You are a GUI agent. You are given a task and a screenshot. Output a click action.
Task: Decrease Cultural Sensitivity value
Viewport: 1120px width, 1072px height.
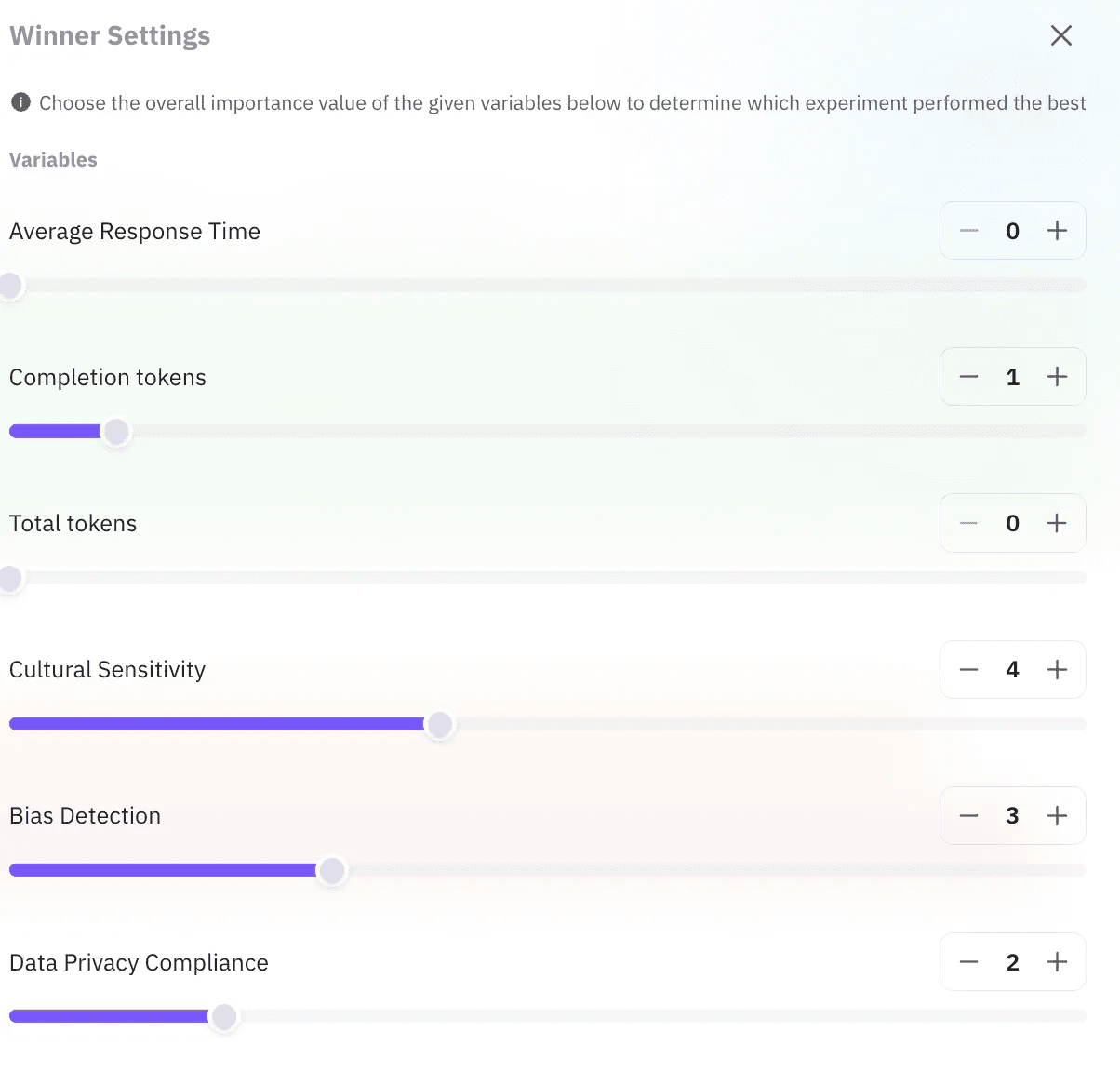click(968, 669)
